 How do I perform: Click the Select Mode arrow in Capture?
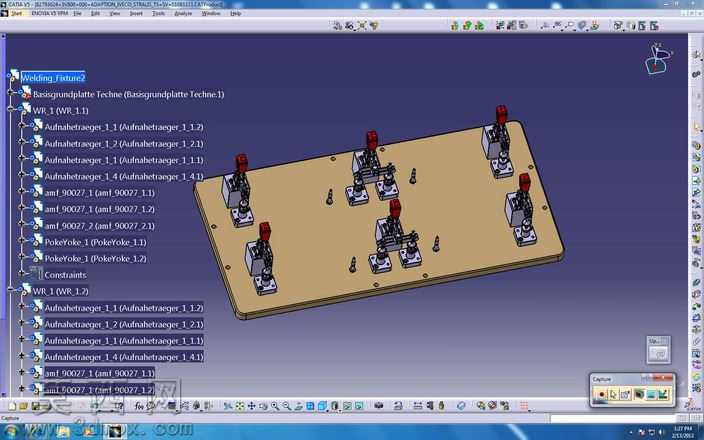tap(613, 394)
